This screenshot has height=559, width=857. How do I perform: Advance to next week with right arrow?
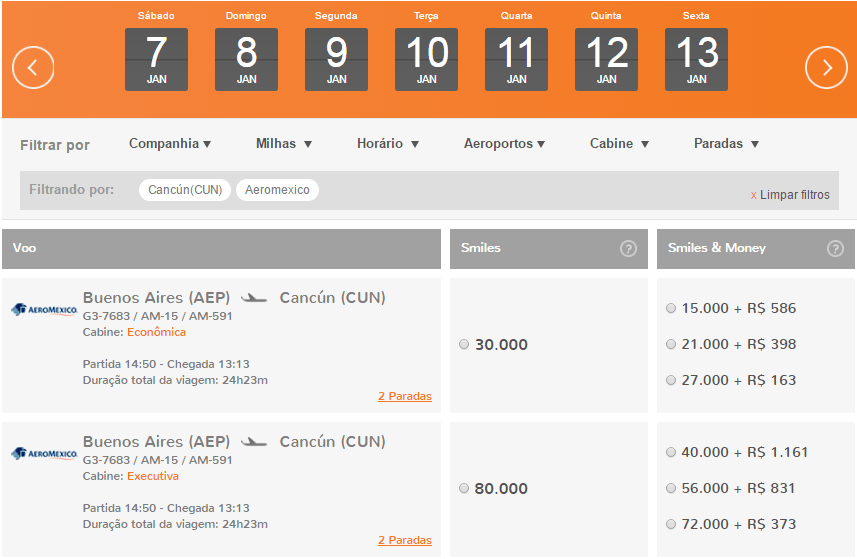(x=826, y=68)
